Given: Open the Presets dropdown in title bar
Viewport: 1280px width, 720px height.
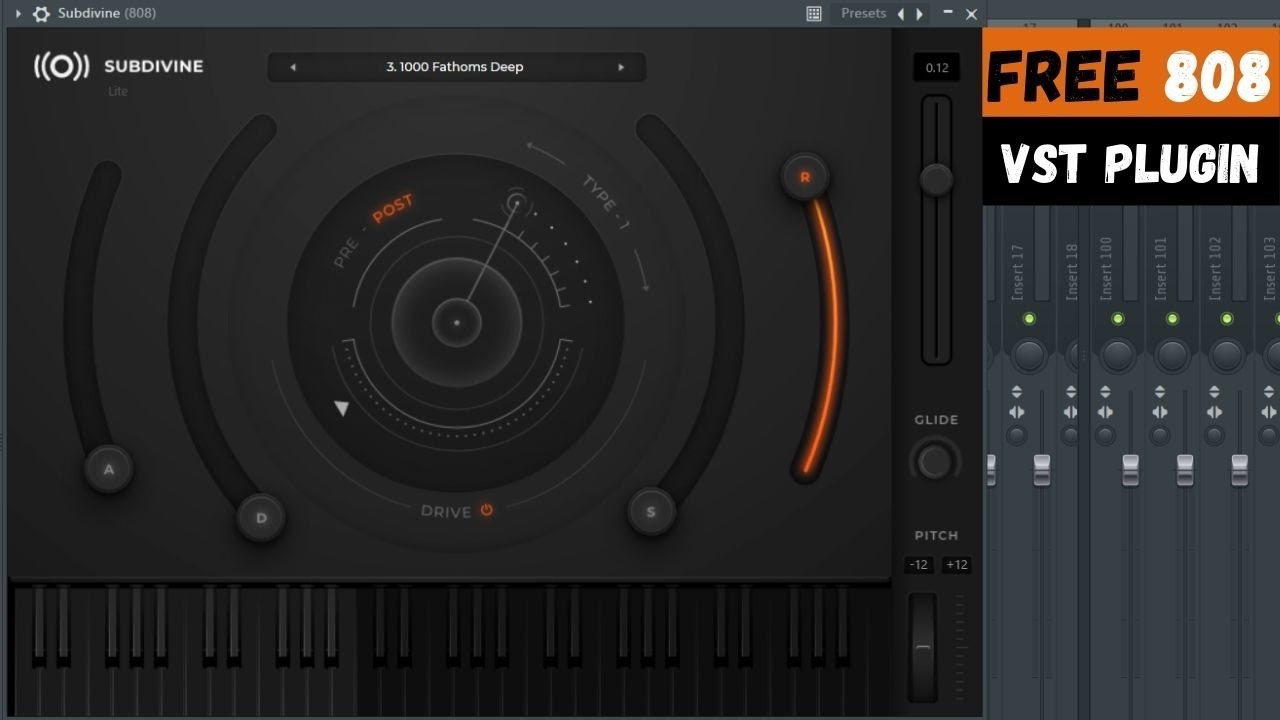Looking at the screenshot, I should tap(864, 14).
